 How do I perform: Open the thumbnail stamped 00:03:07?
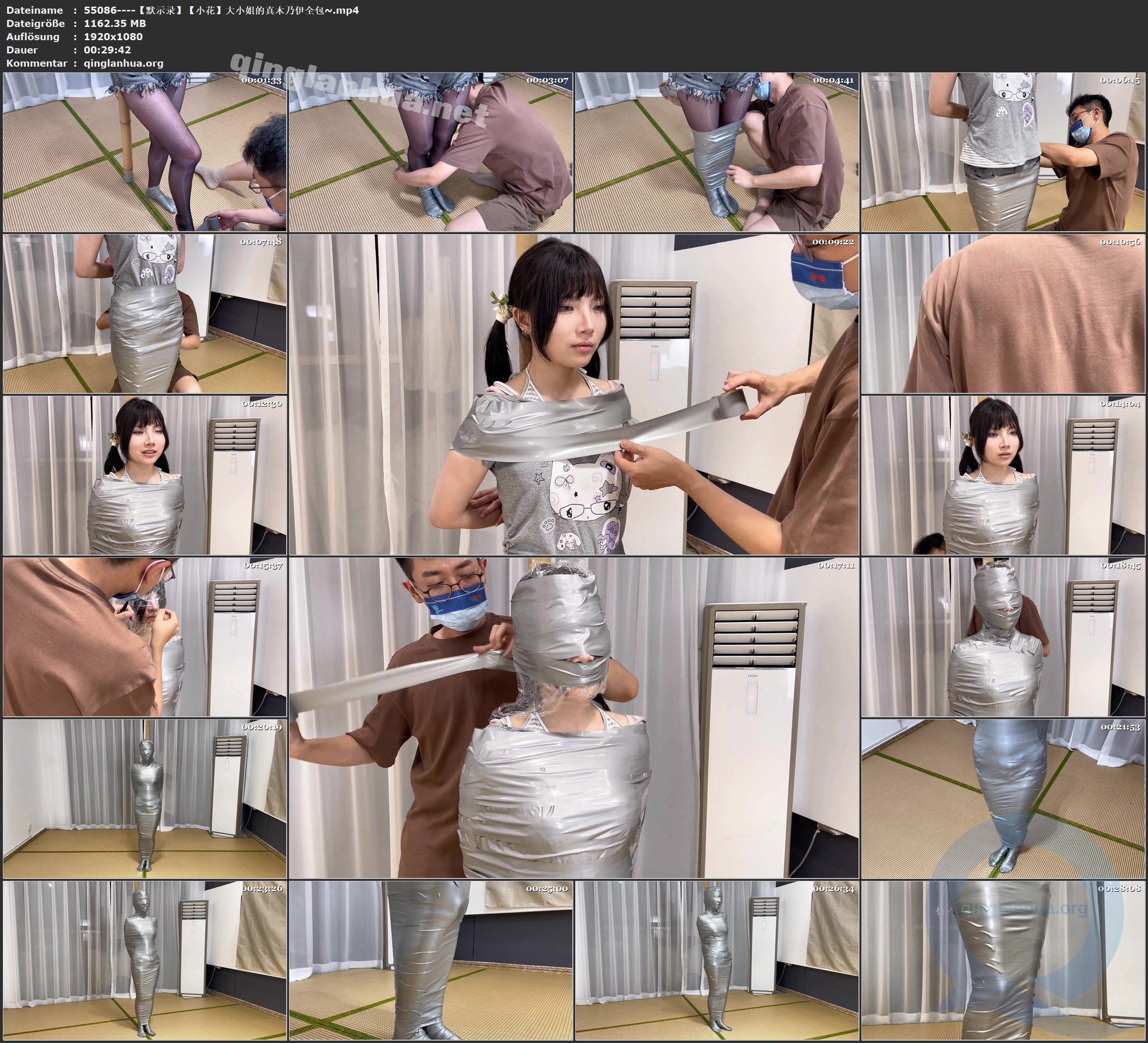pos(431,152)
